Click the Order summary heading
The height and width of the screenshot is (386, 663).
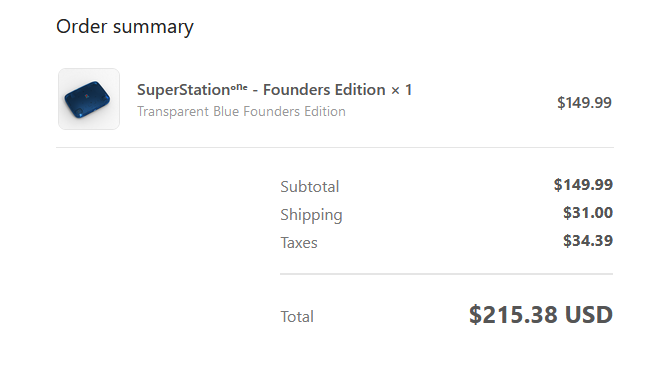(x=125, y=27)
